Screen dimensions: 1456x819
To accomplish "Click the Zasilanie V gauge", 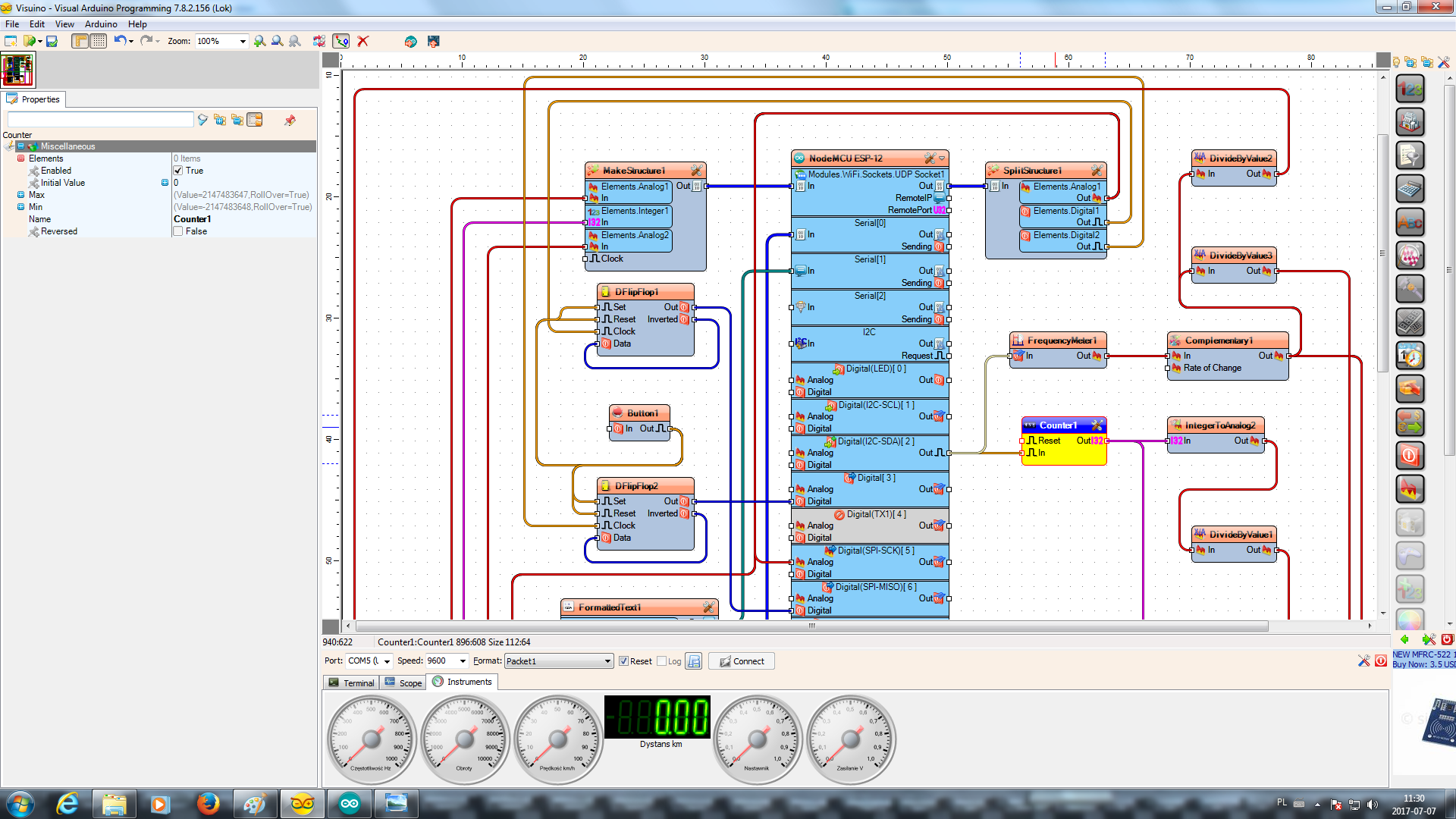I will (852, 739).
